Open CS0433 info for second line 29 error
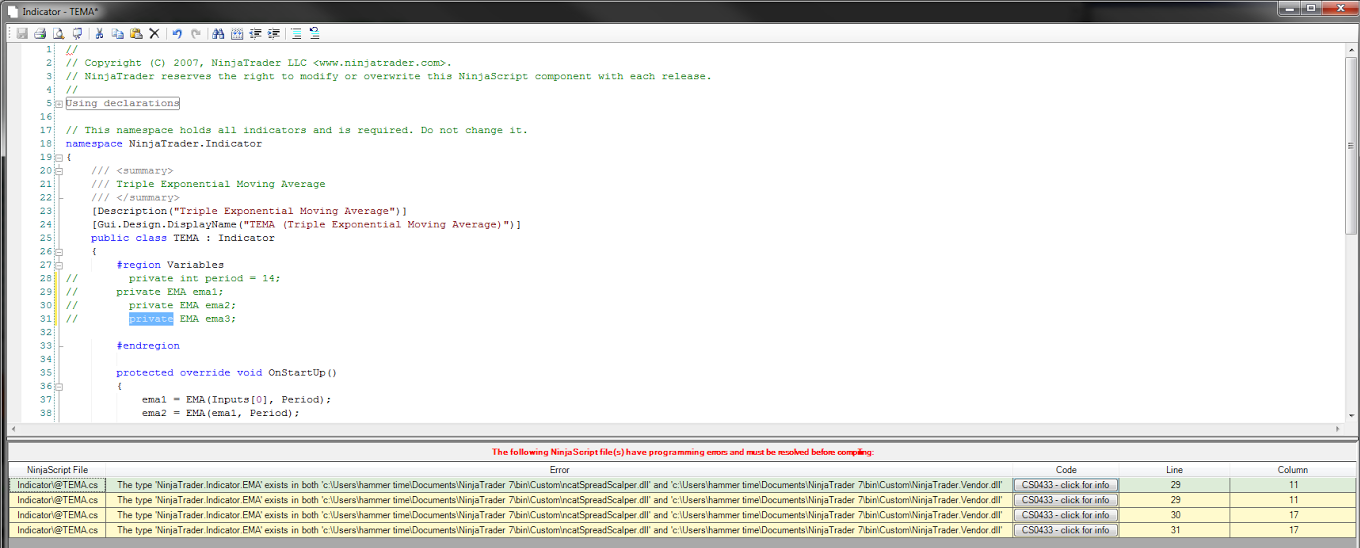This screenshot has height=548, width=1360. (1065, 500)
